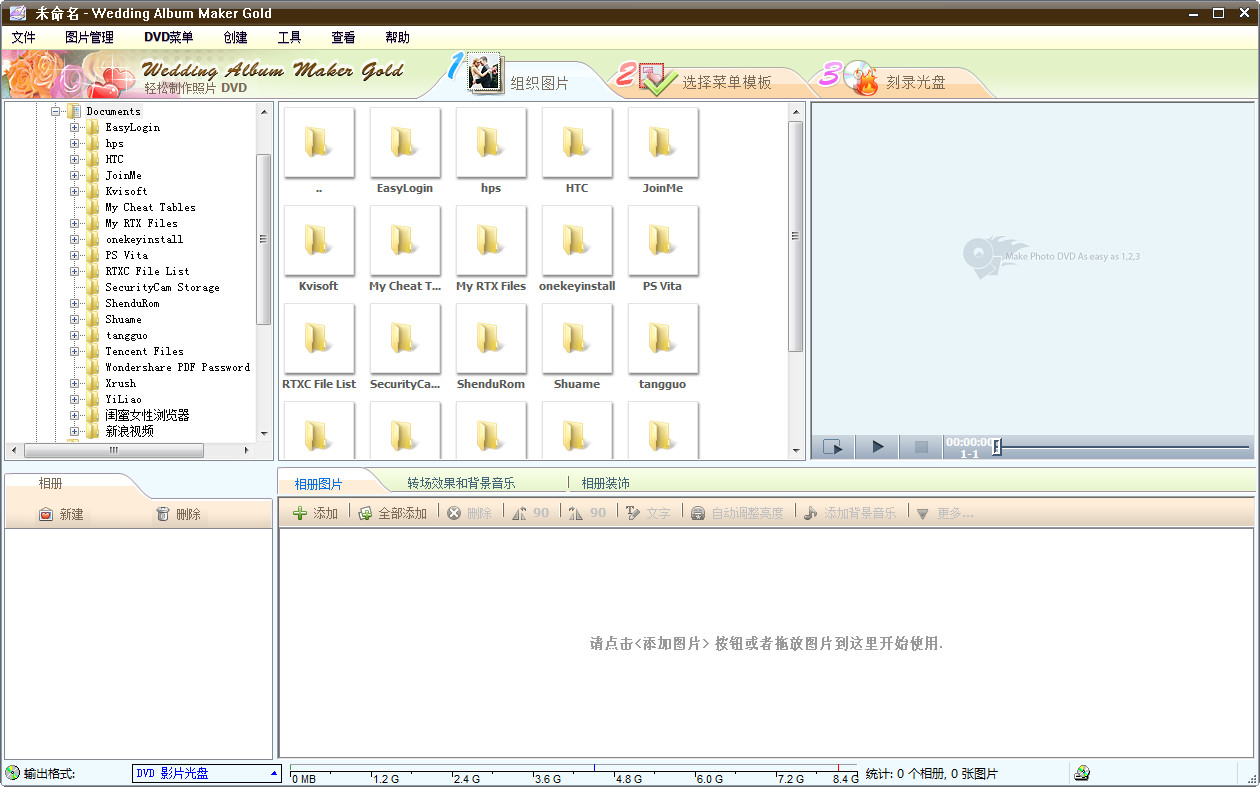Select the Album (相册) panel tab
Image resolution: width=1260 pixels, height=787 pixels.
(x=50, y=484)
